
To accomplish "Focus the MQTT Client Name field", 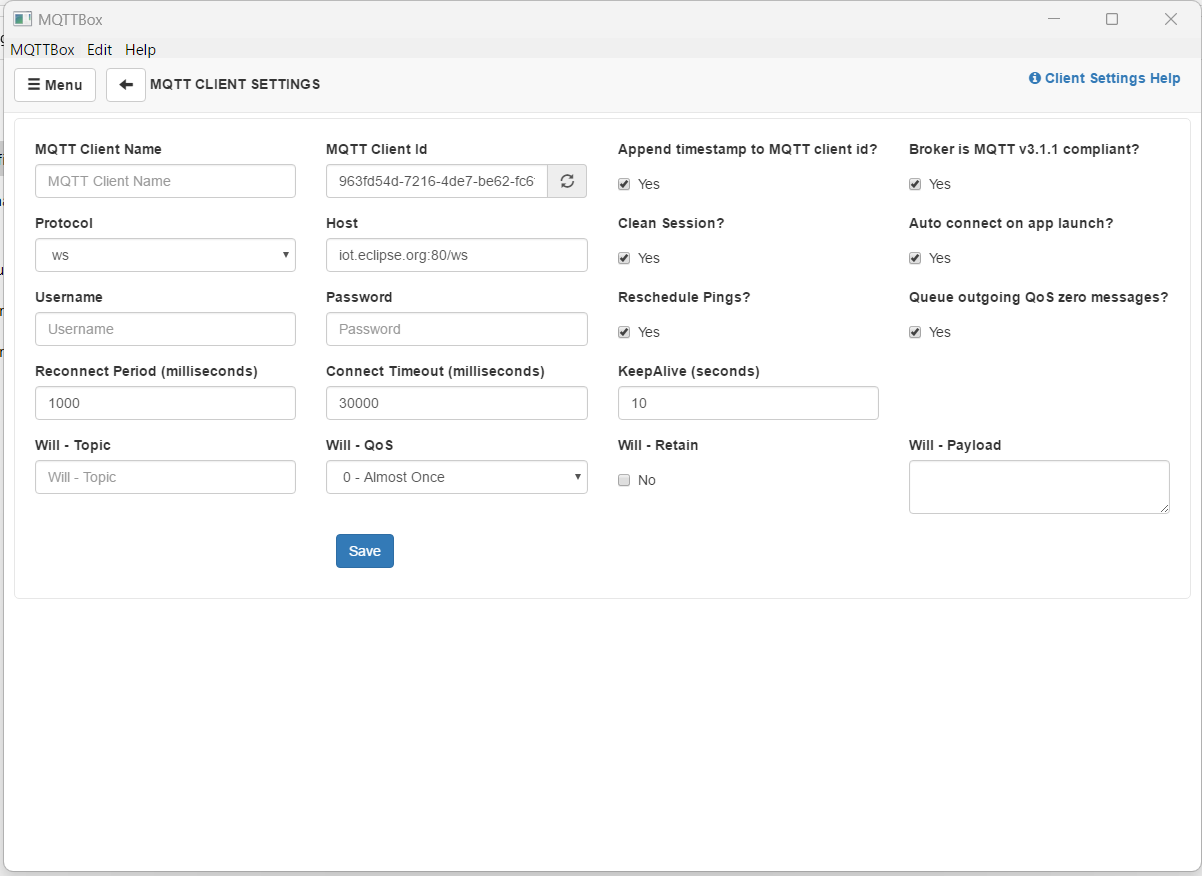I will click(165, 181).
